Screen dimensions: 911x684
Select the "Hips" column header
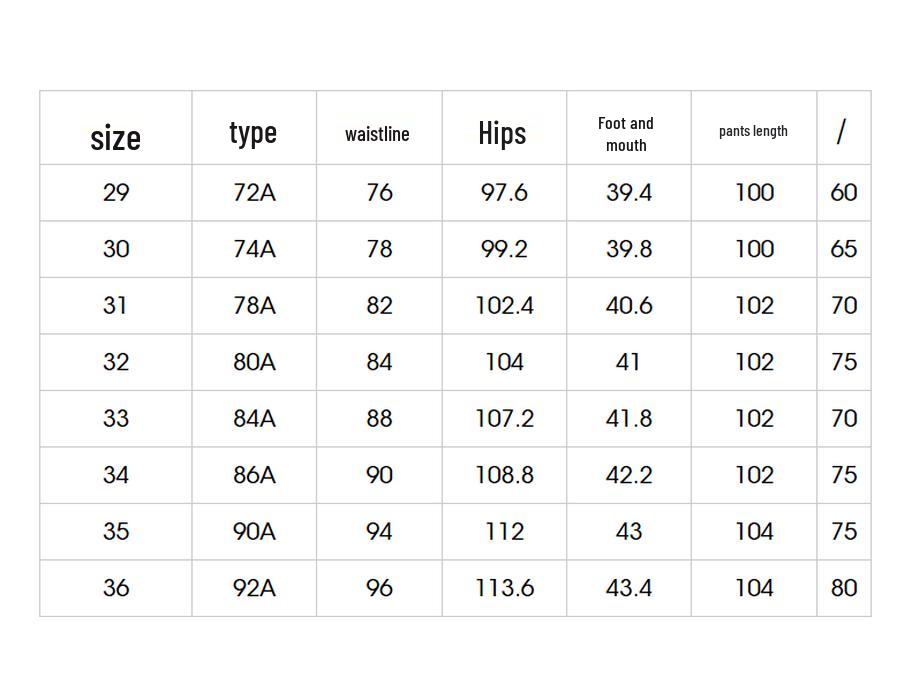[502, 133]
